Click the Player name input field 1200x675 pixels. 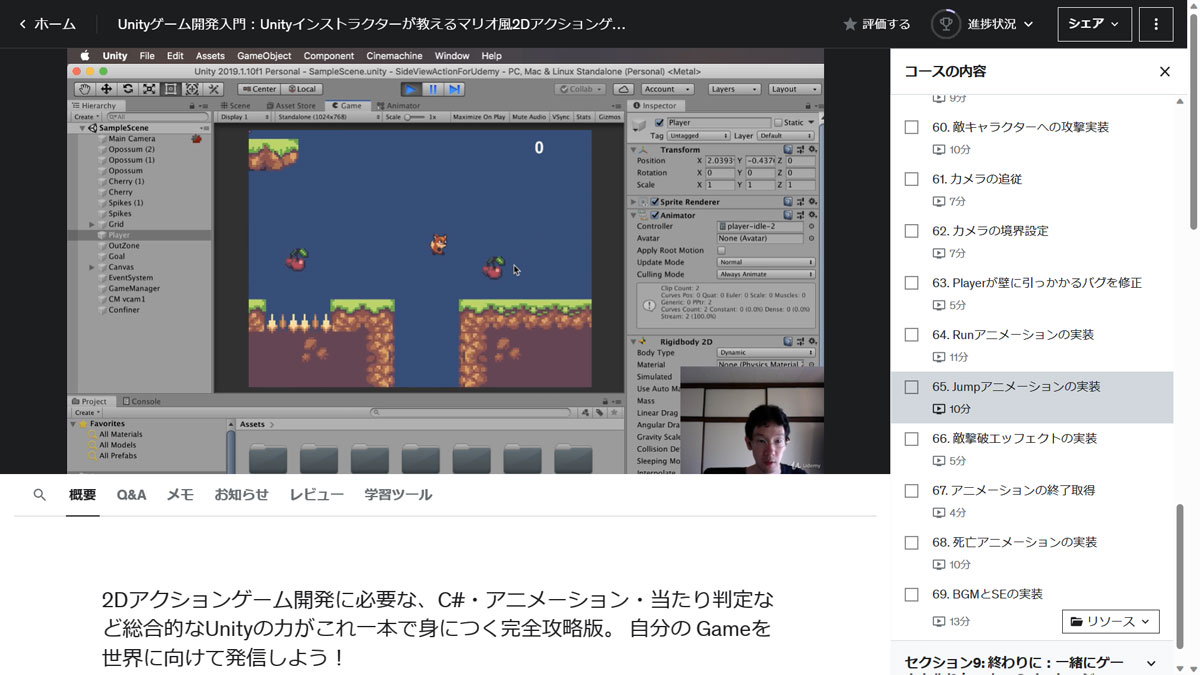(x=720, y=122)
